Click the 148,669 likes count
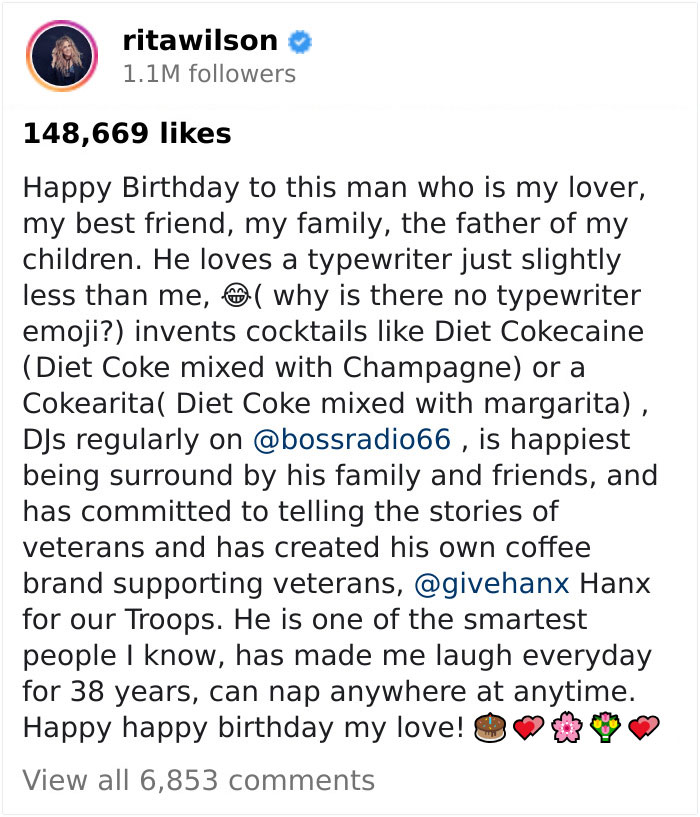700x817 pixels. [x=127, y=133]
